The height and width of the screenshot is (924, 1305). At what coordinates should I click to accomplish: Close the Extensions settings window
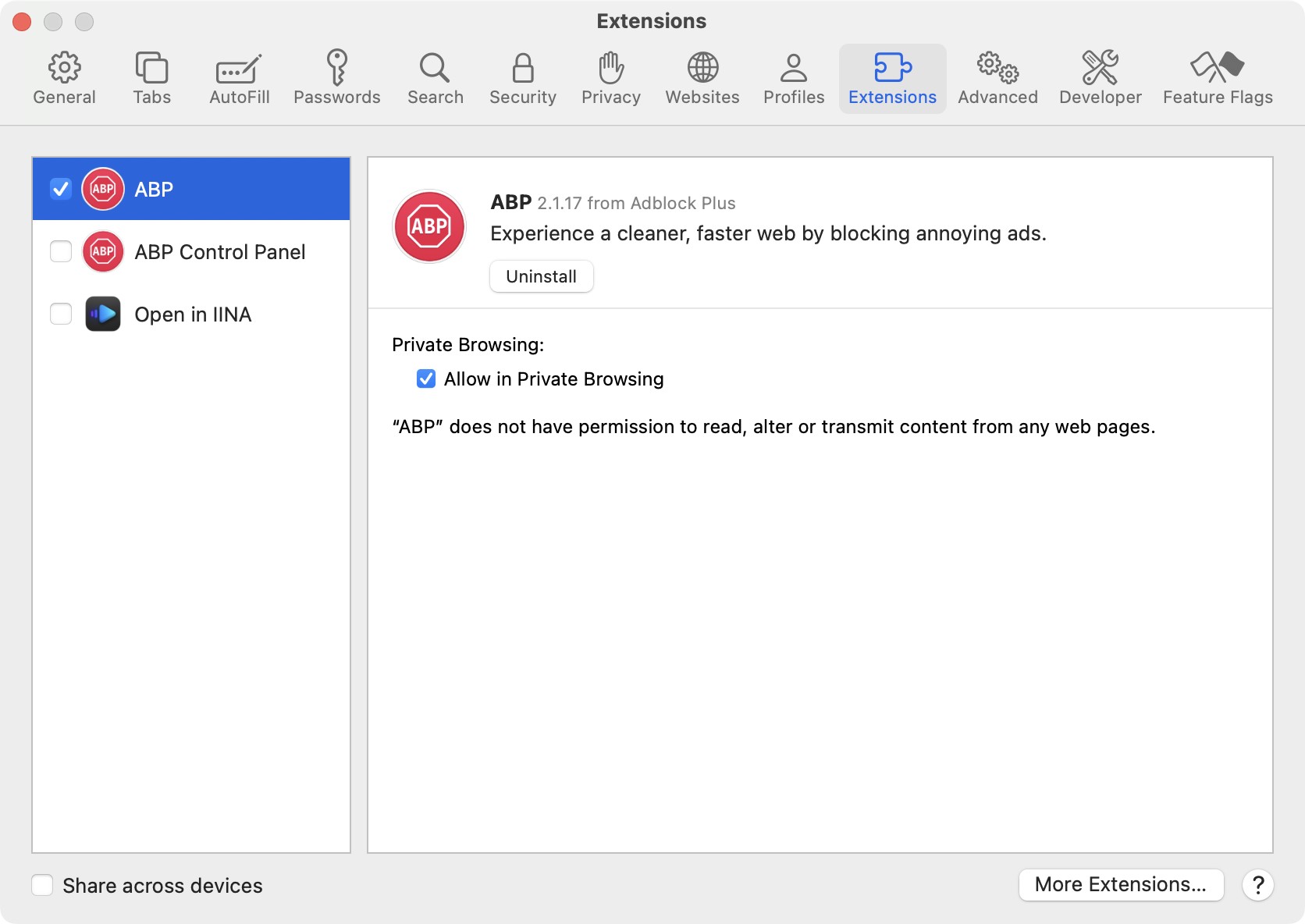pyautogui.click(x=22, y=21)
